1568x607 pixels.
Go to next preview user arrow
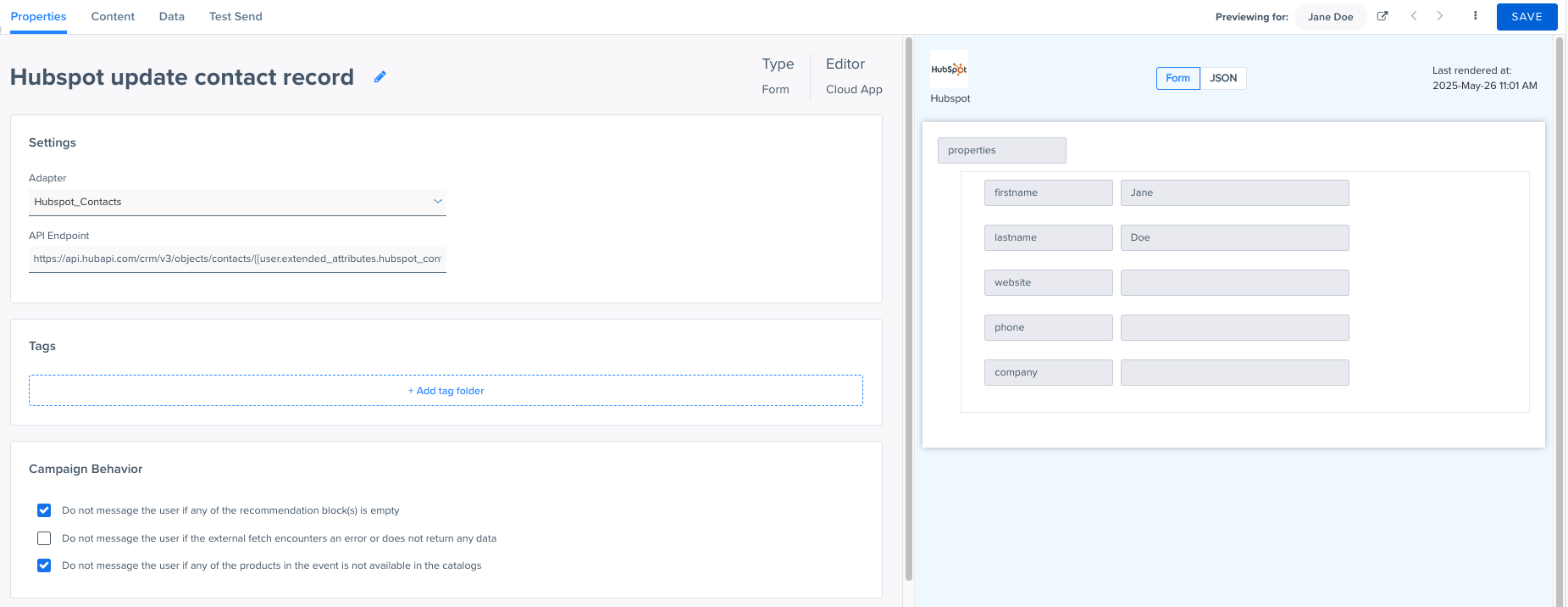1440,16
